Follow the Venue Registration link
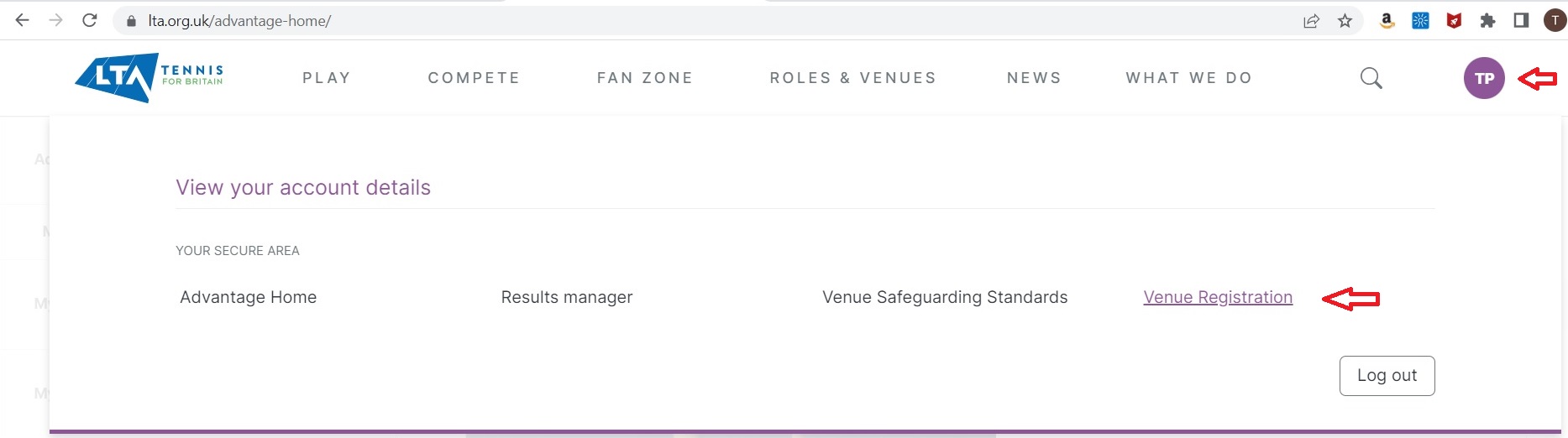This screenshot has width=1568, height=438. pyautogui.click(x=1218, y=297)
